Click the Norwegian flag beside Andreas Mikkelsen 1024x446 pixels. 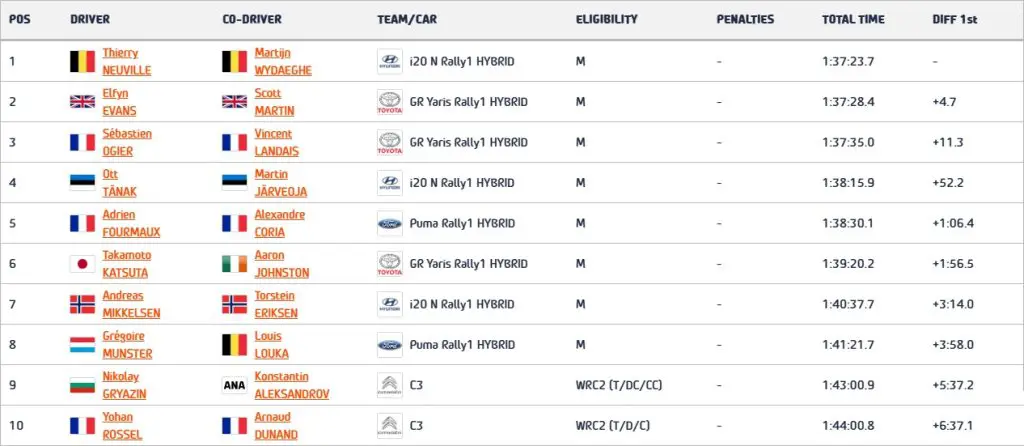point(81,304)
